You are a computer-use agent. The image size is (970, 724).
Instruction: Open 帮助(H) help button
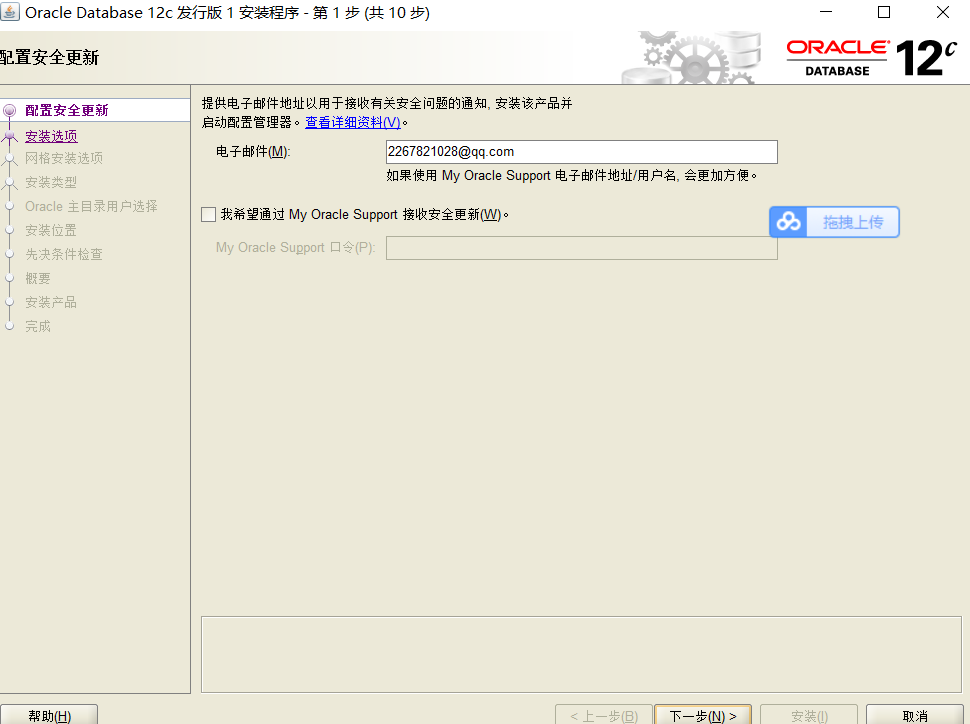49,715
